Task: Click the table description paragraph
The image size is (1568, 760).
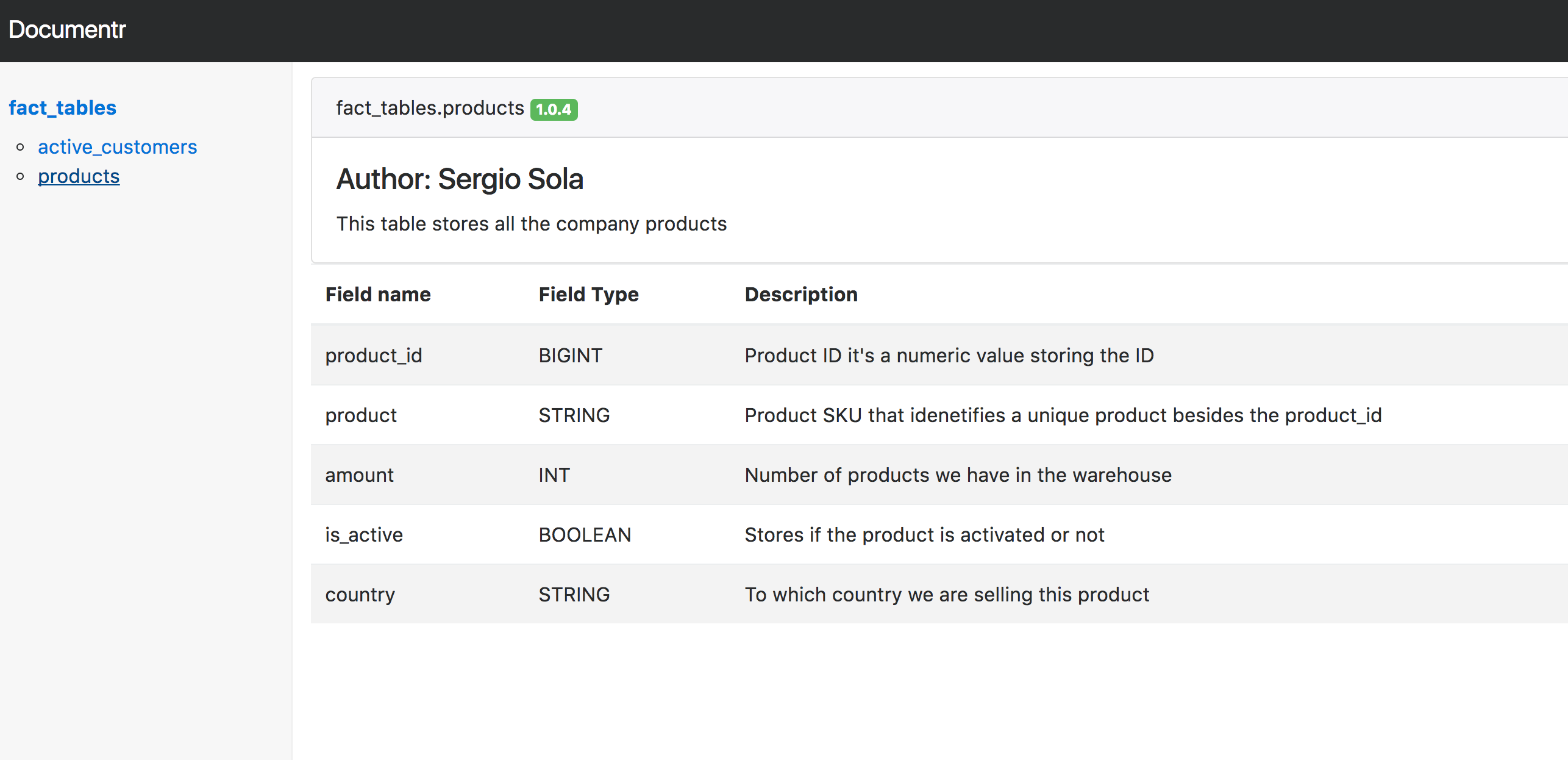Action: [531, 224]
